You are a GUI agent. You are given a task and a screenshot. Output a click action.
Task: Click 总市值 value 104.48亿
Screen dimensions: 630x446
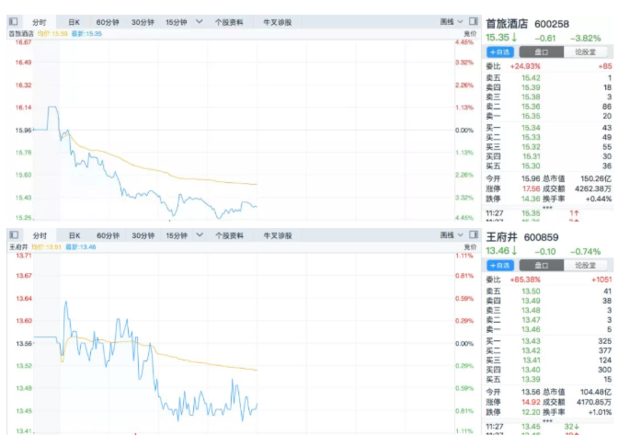596,392
